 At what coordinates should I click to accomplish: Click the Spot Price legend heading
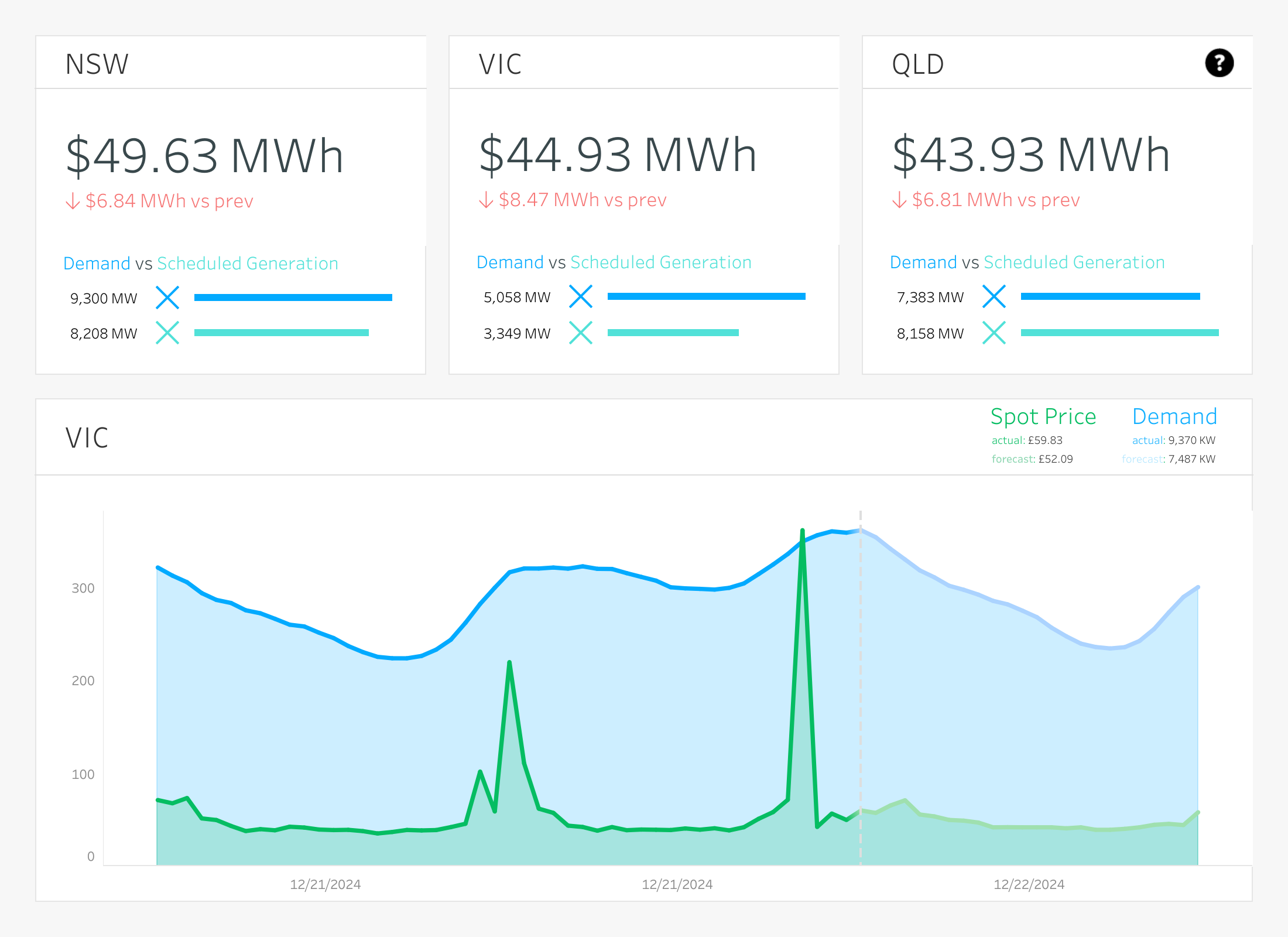pos(1043,417)
